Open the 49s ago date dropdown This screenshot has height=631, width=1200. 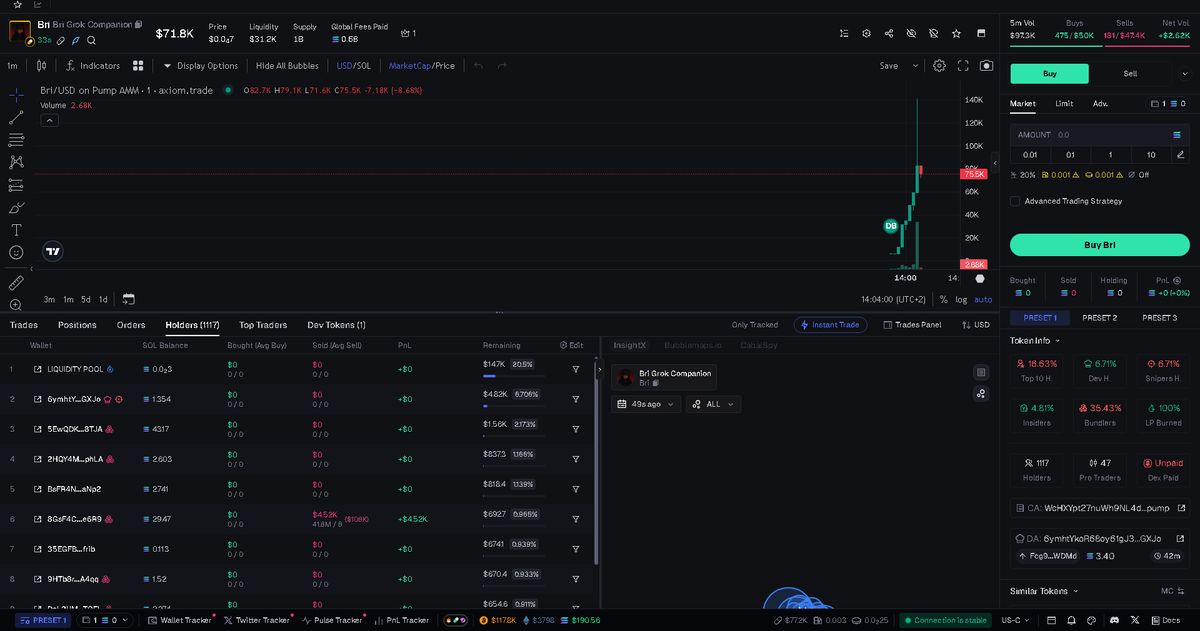[x=646, y=404]
